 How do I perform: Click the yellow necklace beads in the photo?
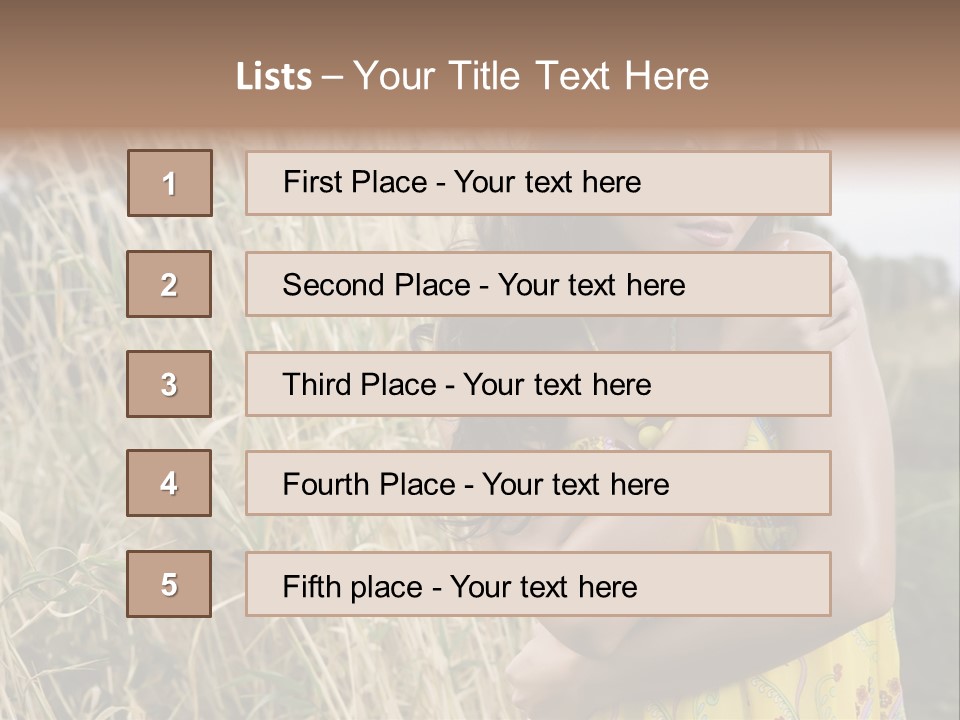650,433
